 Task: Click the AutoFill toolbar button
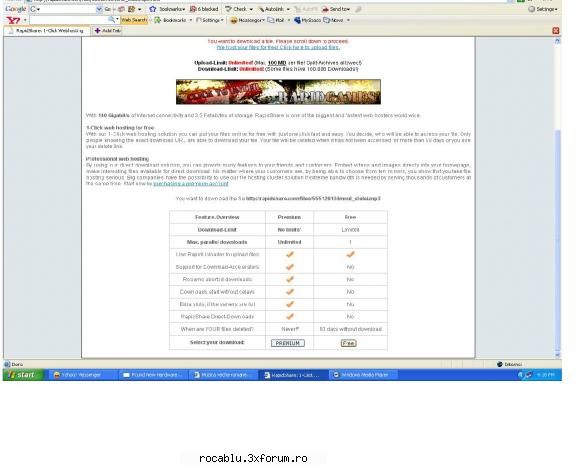click(306, 9)
